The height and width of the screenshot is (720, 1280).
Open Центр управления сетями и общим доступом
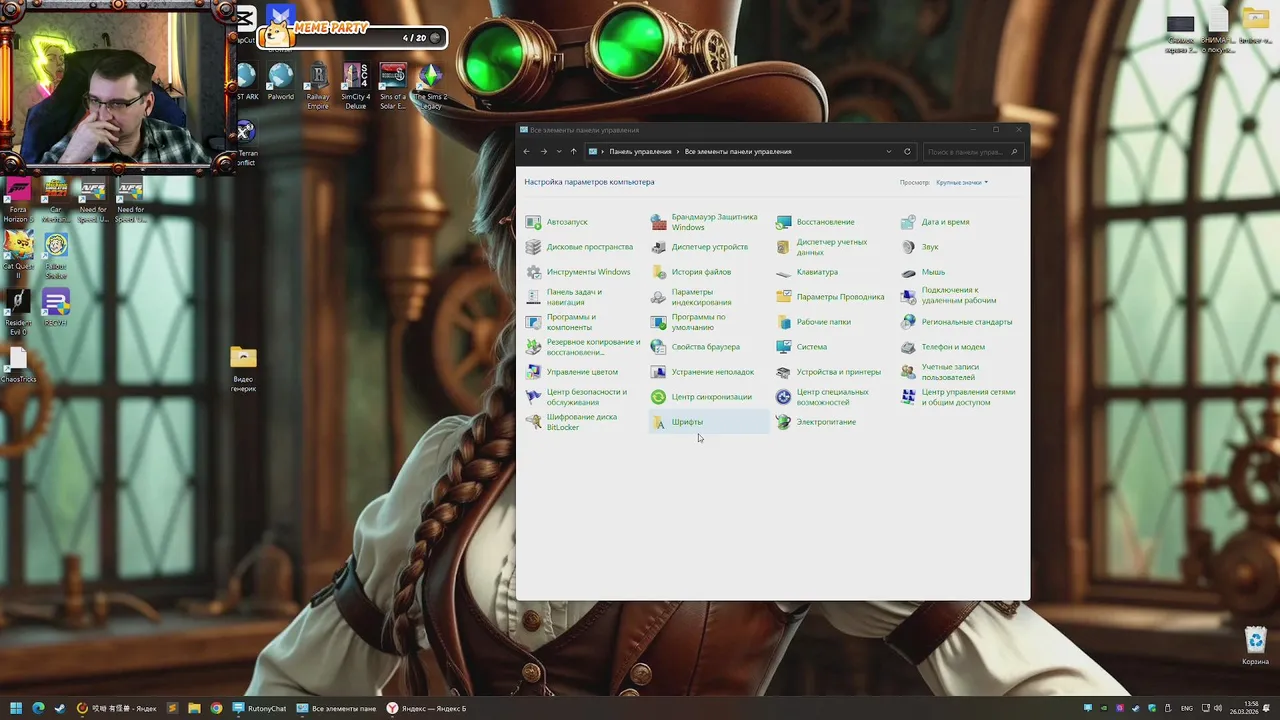[958, 397]
